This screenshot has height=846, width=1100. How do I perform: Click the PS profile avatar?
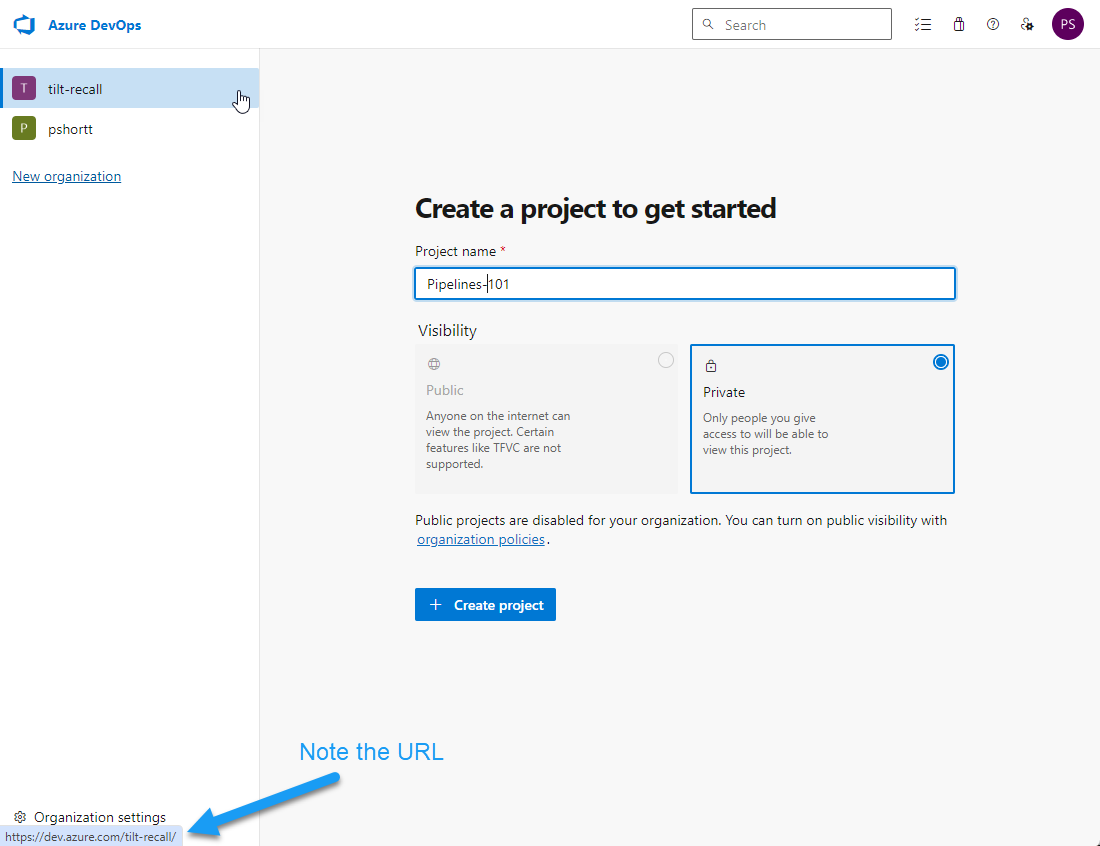click(x=1067, y=23)
